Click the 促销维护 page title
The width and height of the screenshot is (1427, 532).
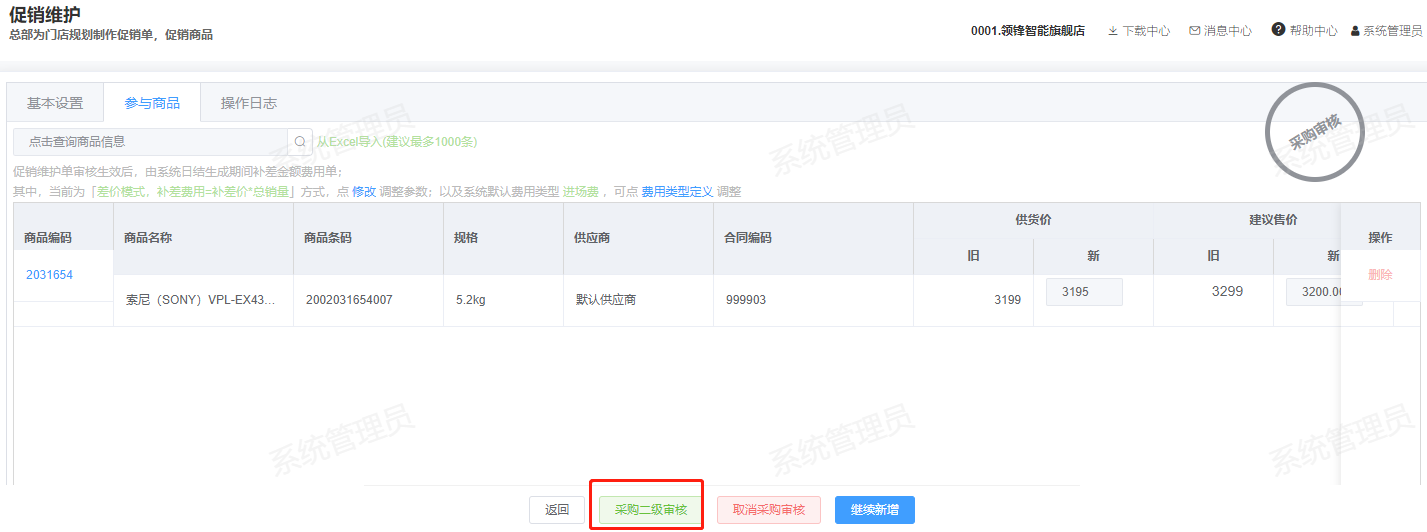[x=45, y=14]
